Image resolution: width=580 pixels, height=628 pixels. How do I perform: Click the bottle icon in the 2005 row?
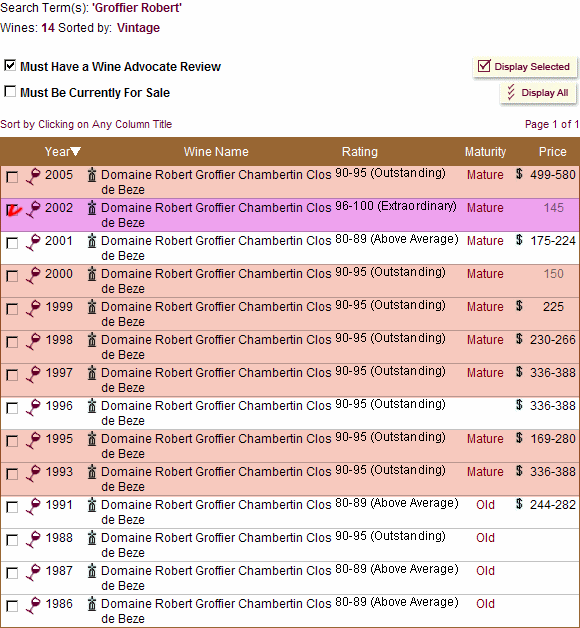click(x=92, y=175)
